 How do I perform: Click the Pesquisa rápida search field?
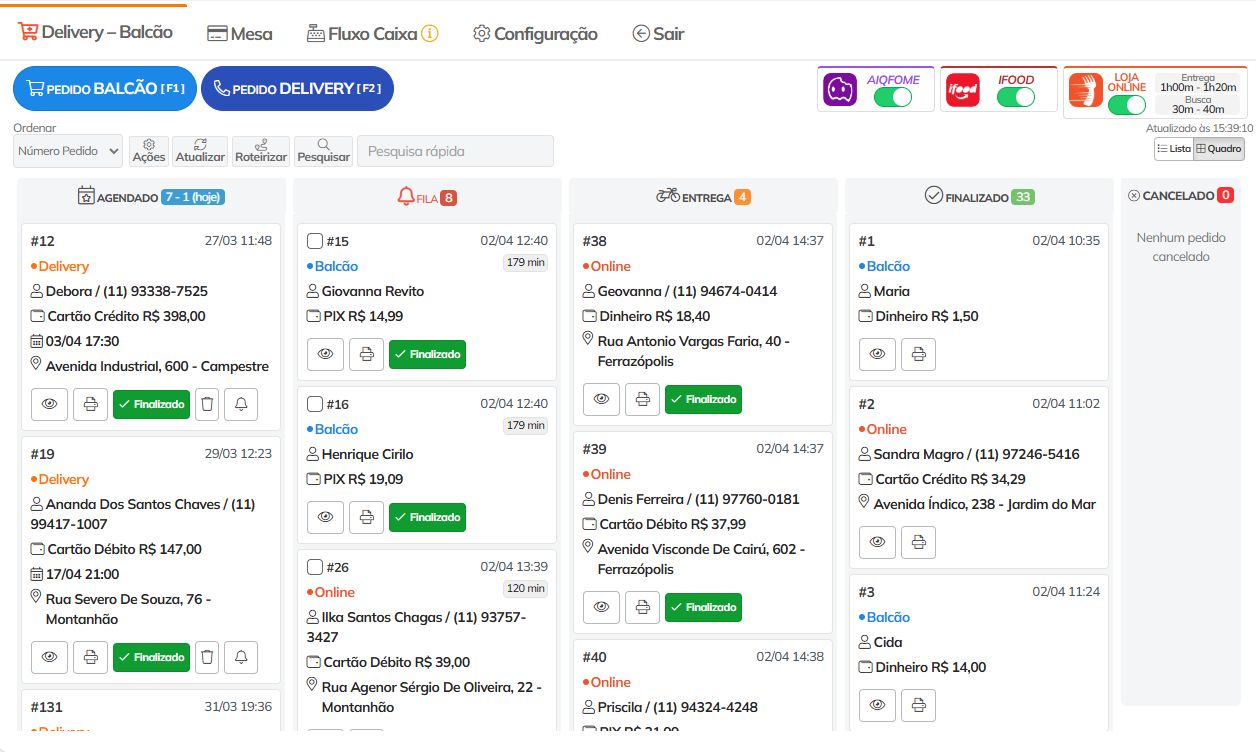click(x=455, y=151)
